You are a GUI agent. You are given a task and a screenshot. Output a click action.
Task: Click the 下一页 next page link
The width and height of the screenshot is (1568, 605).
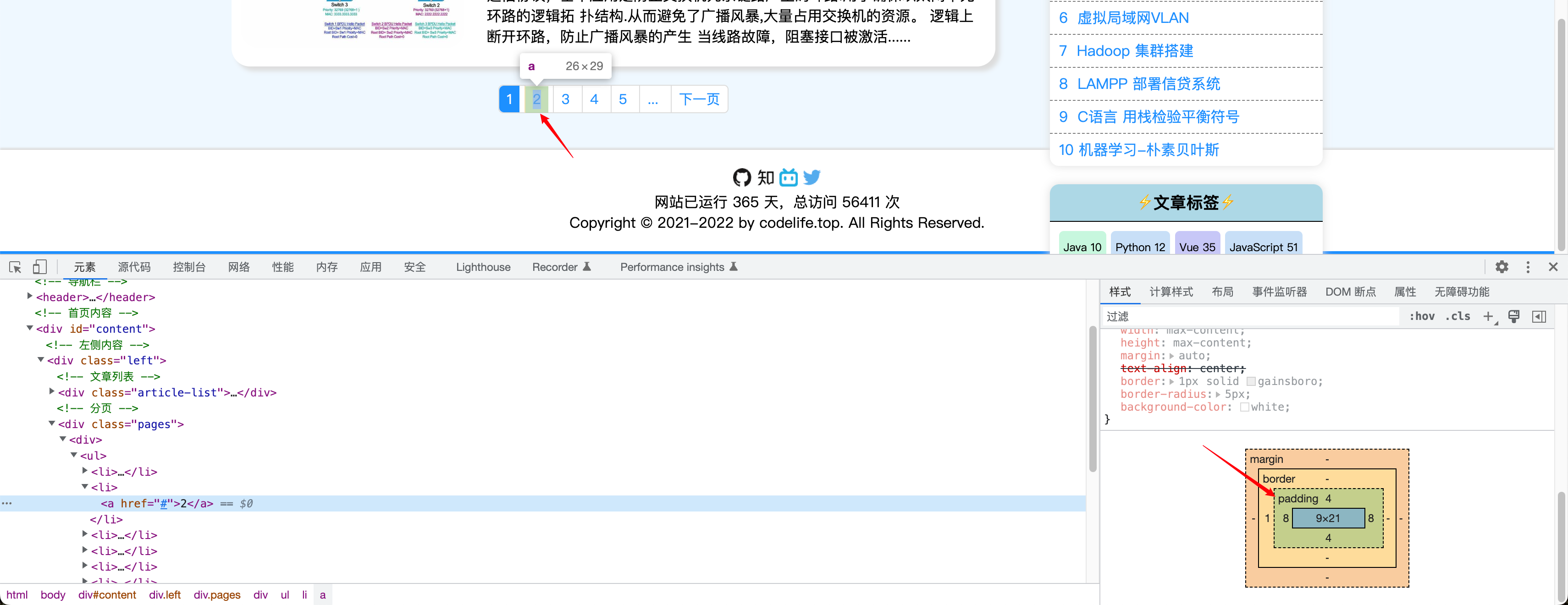tap(699, 99)
